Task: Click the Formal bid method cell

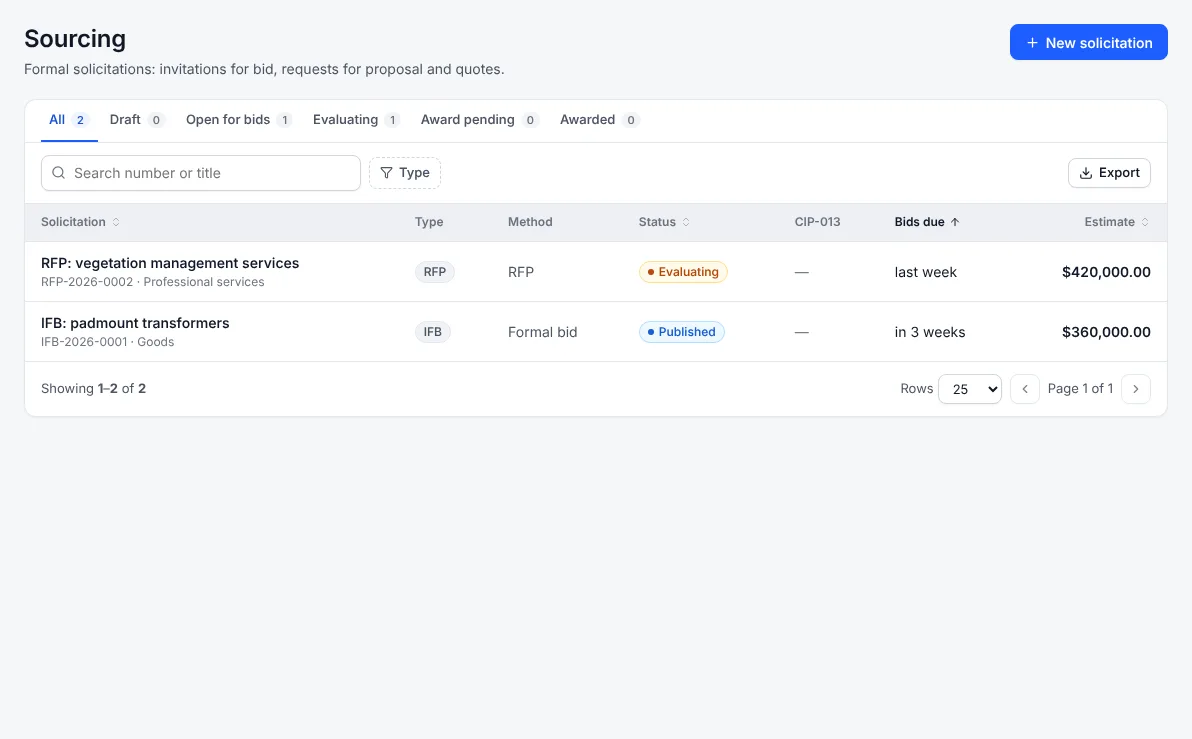Action: (543, 332)
